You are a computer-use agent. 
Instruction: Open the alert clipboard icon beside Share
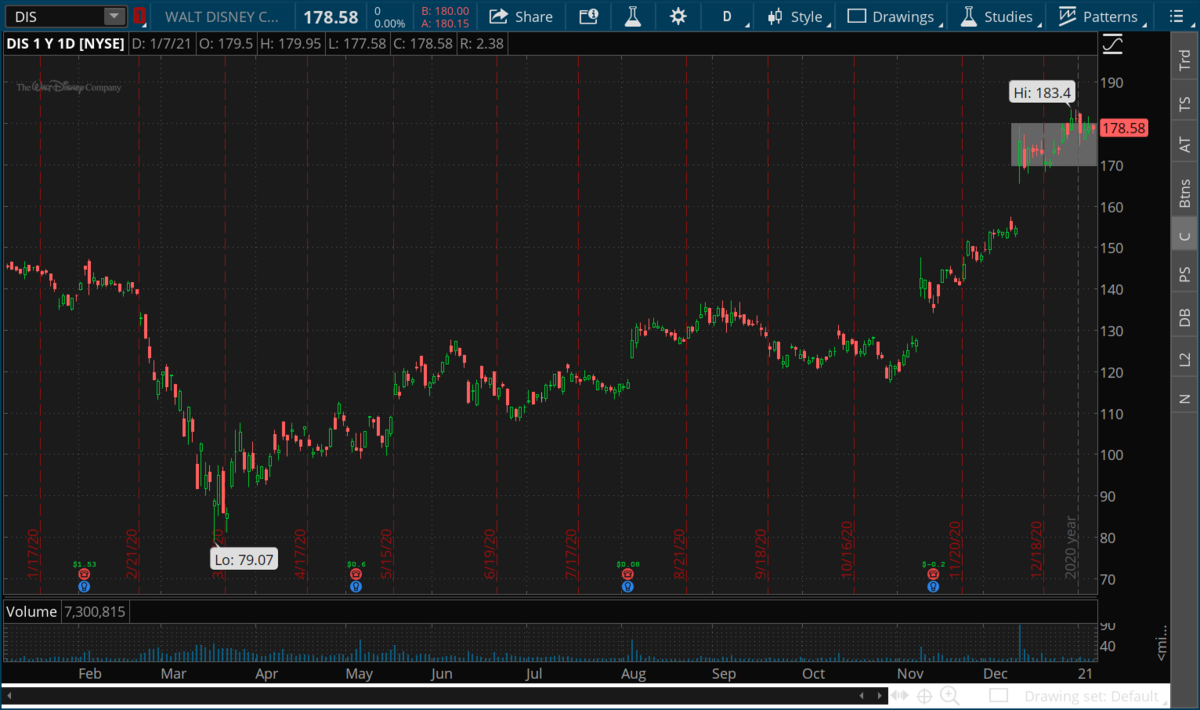[589, 16]
